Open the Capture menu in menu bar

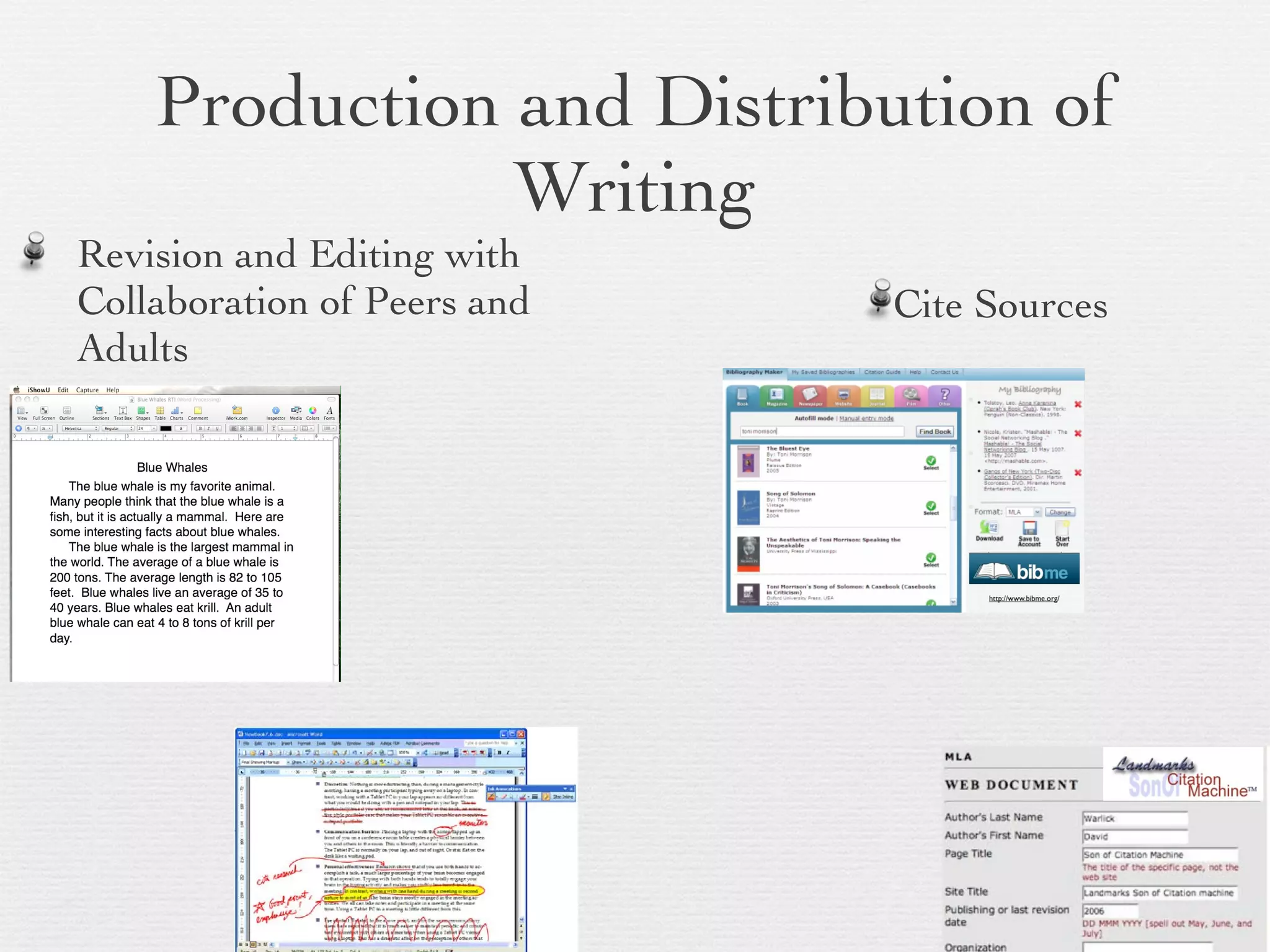coord(87,390)
